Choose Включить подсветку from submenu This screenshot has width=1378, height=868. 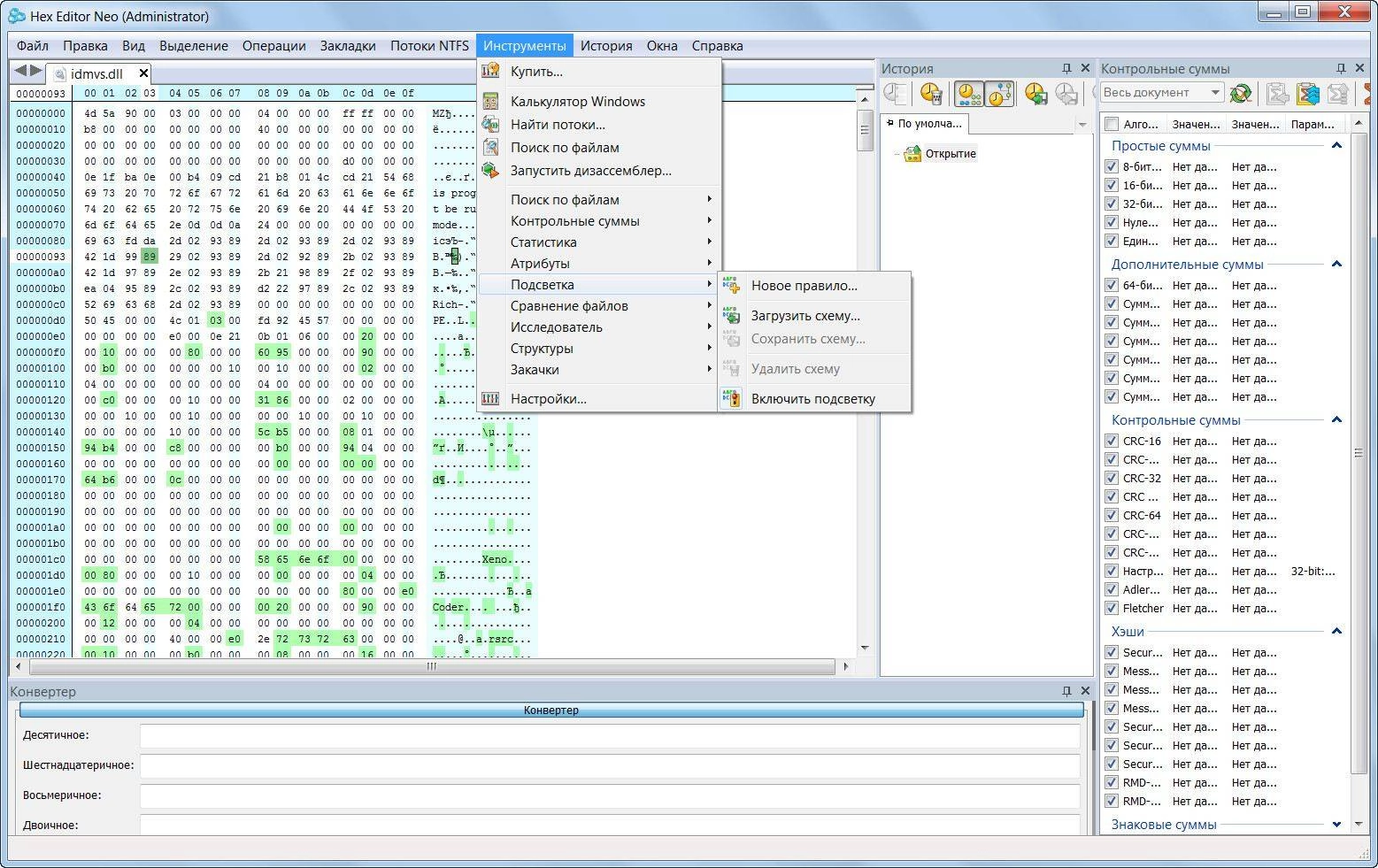[814, 398]
